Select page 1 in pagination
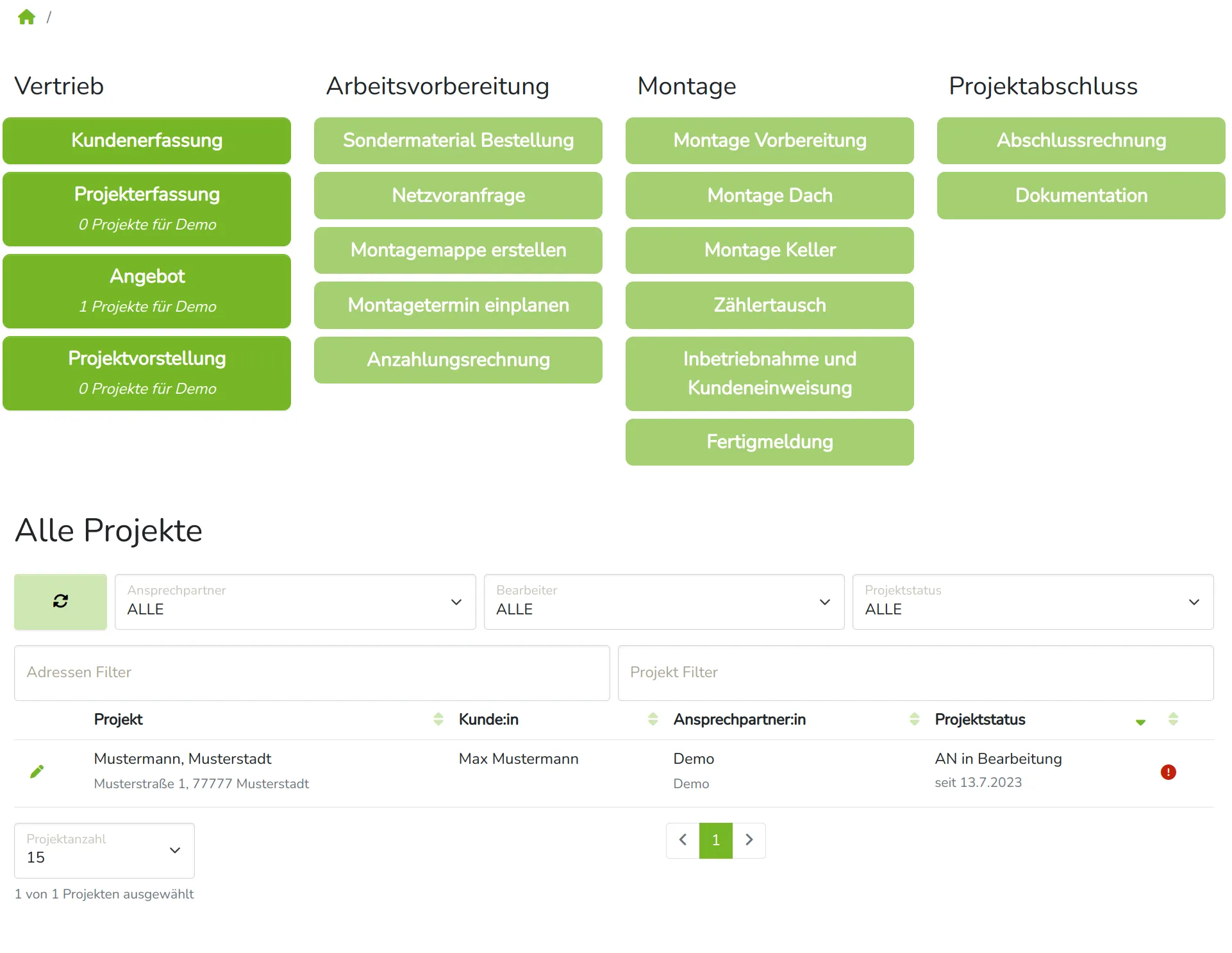Image resolution: width=1232 pixels, height=953 pixels. tap(716, 840)
